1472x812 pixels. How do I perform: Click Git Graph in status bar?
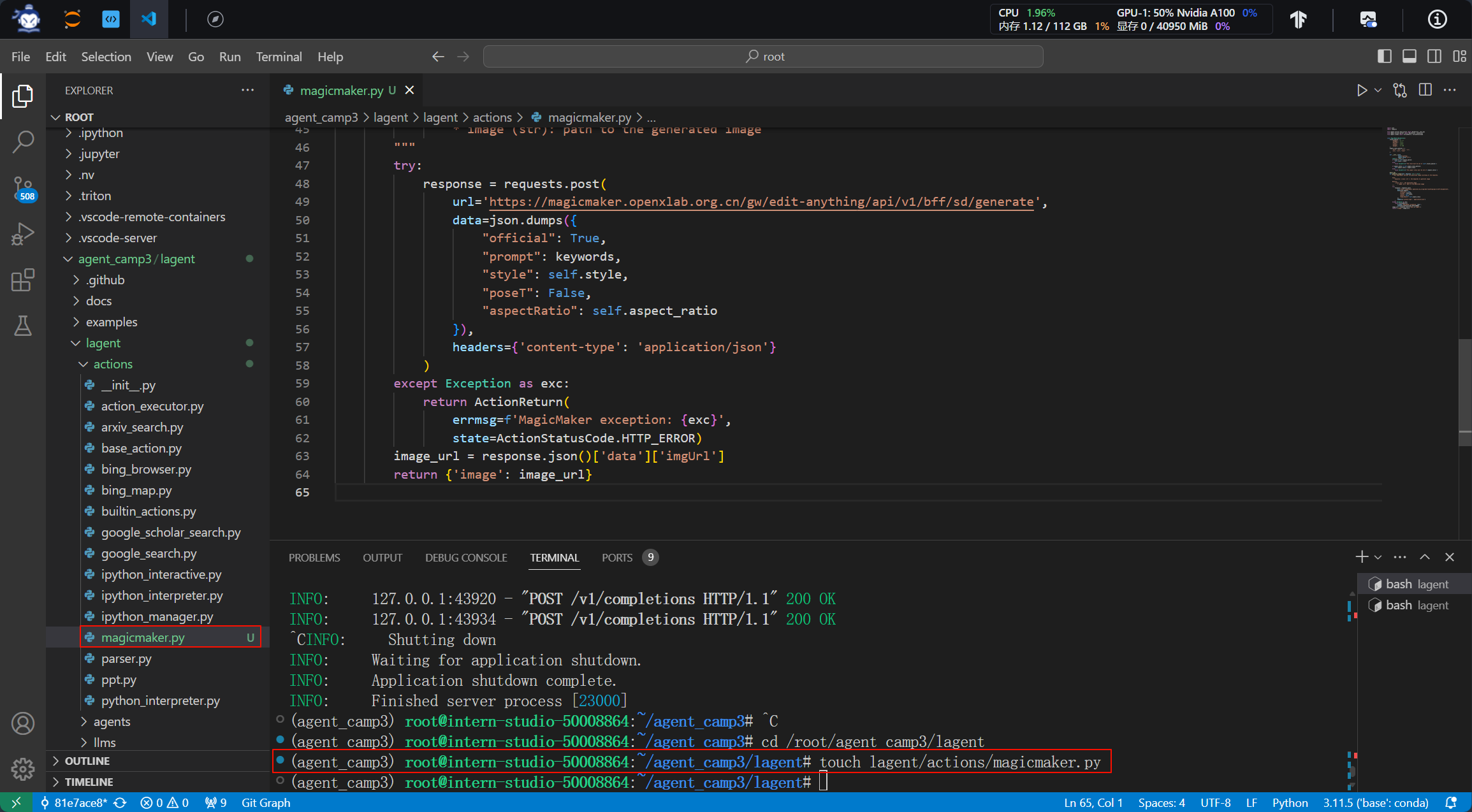[265, 802]
